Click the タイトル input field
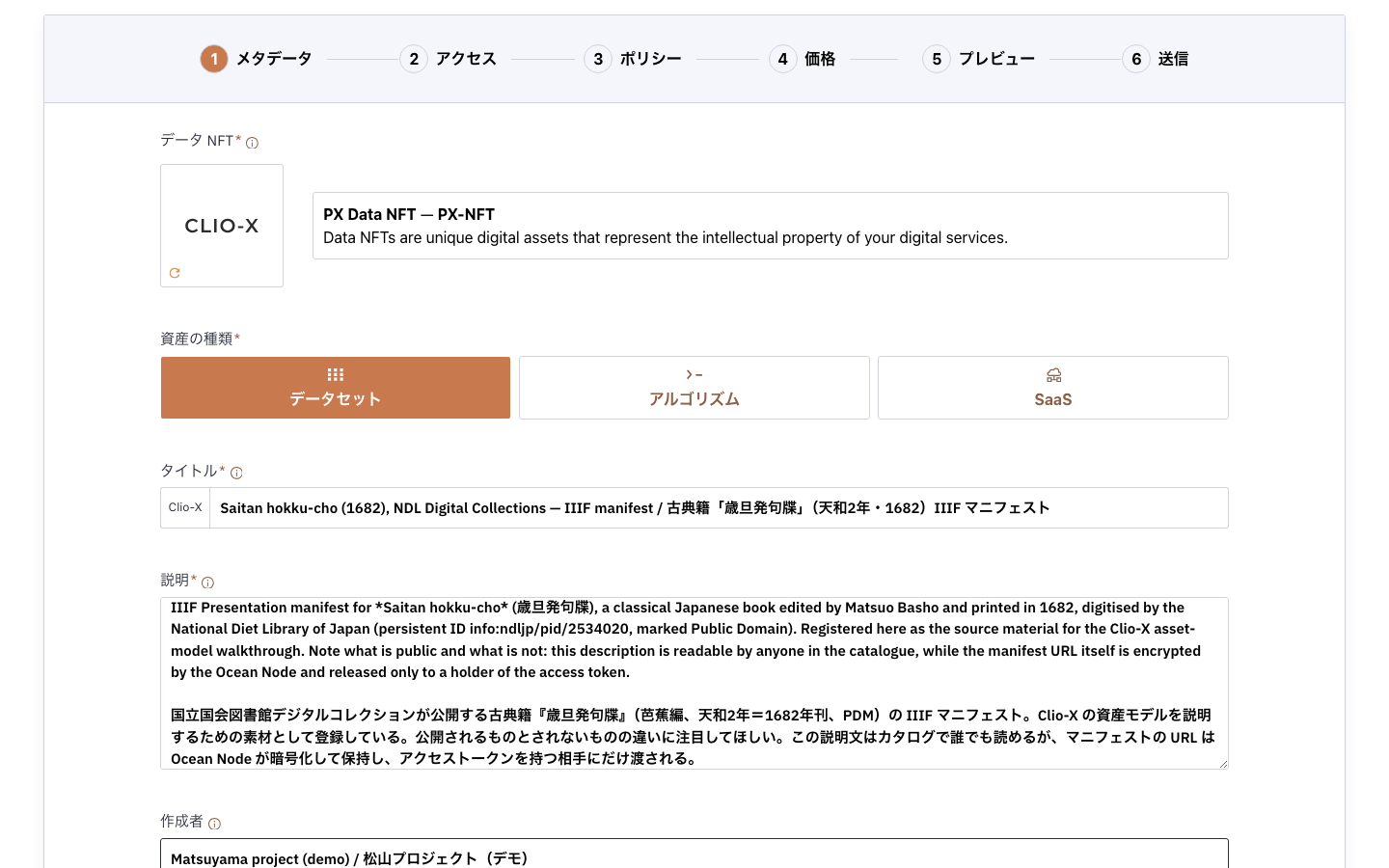 [x=719, y=508]
